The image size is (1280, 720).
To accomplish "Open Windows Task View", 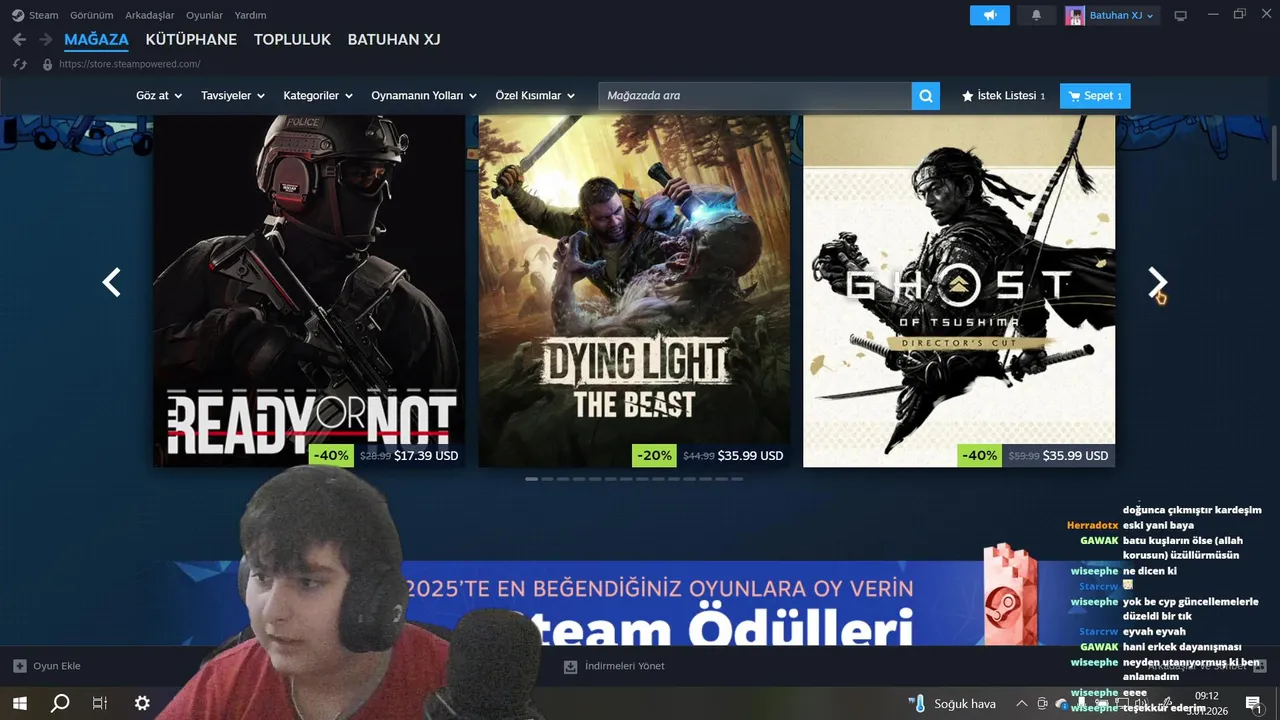I will 100,703.
